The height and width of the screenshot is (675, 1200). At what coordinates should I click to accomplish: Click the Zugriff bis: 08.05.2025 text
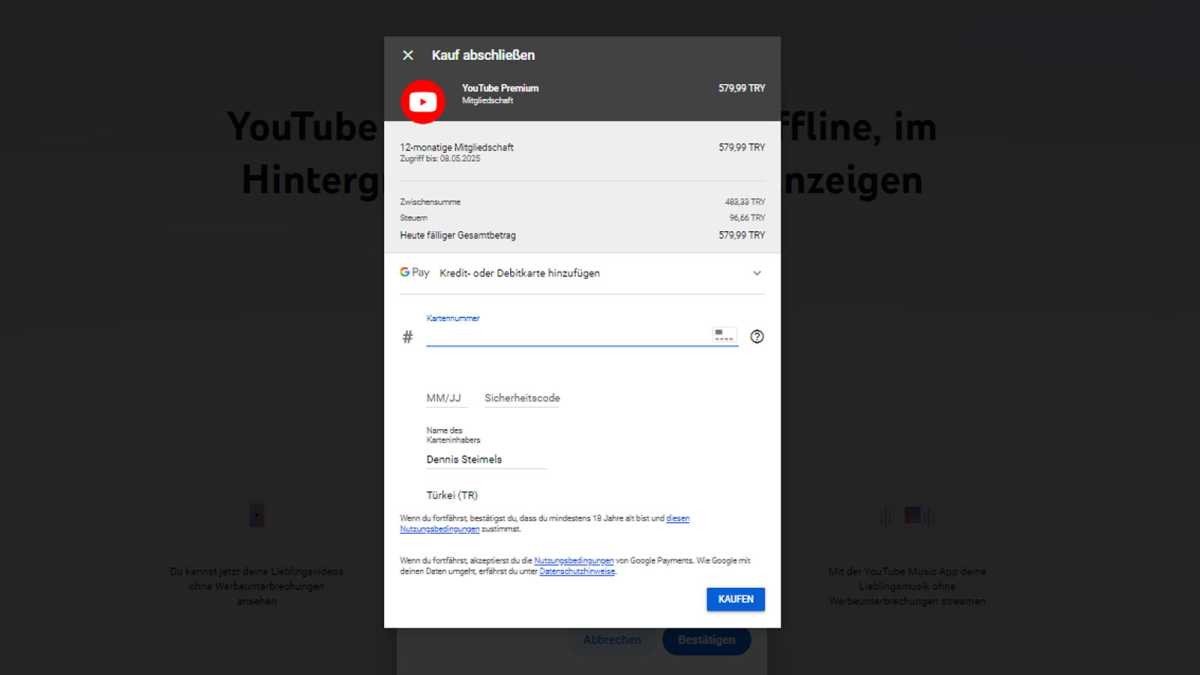440,159
